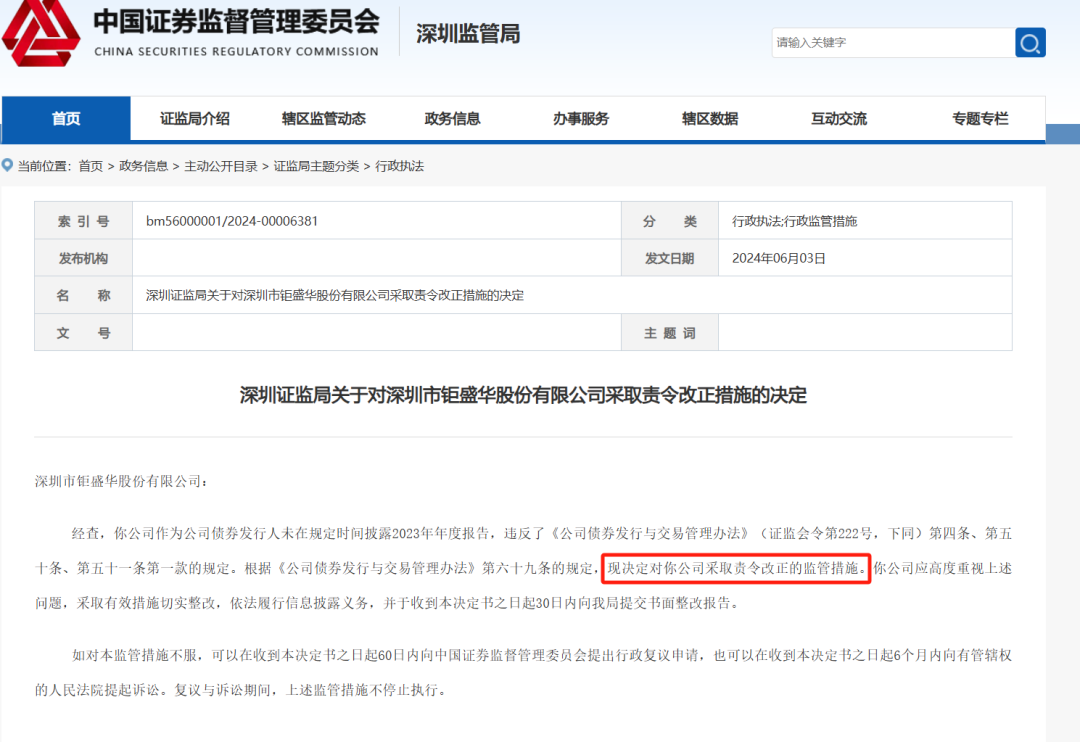Image resolution: width=1080 pixels, height=742 pixels.
Task: Open the 辖区监管动态 menu item
Action: (x=324, y=118)
